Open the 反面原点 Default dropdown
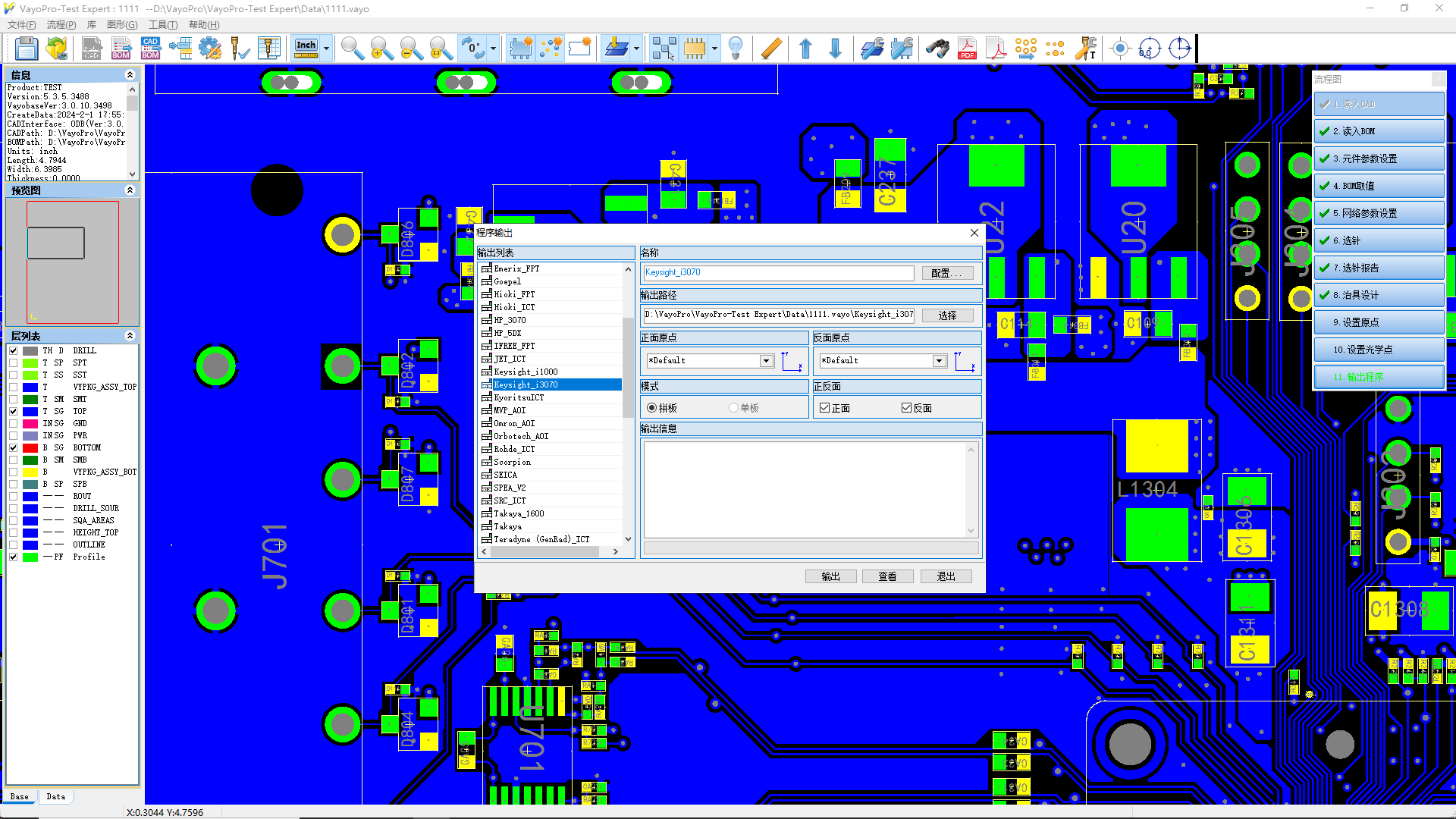This screenshot has width=1456, height=819. (939, 361)
